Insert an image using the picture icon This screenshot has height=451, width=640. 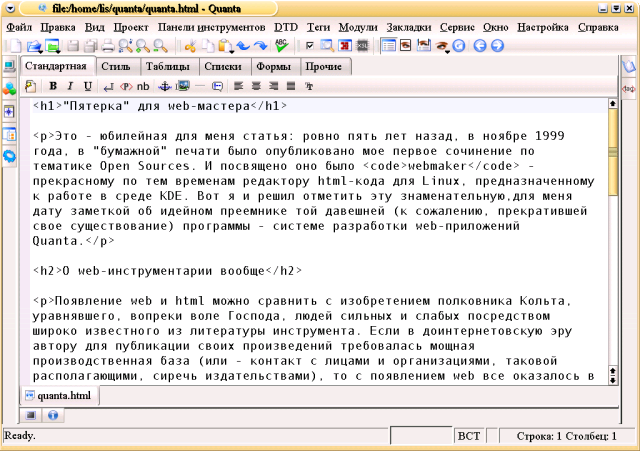pyautogui.click(x=183, y=86)
